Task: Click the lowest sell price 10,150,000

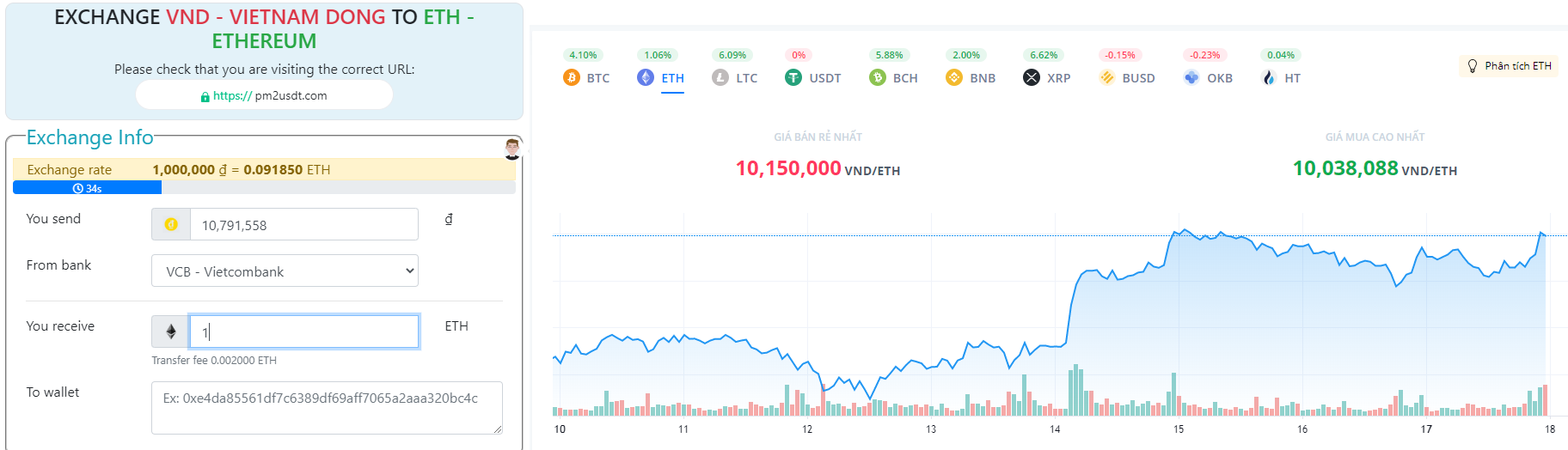Action: click(x=788, y=168)
